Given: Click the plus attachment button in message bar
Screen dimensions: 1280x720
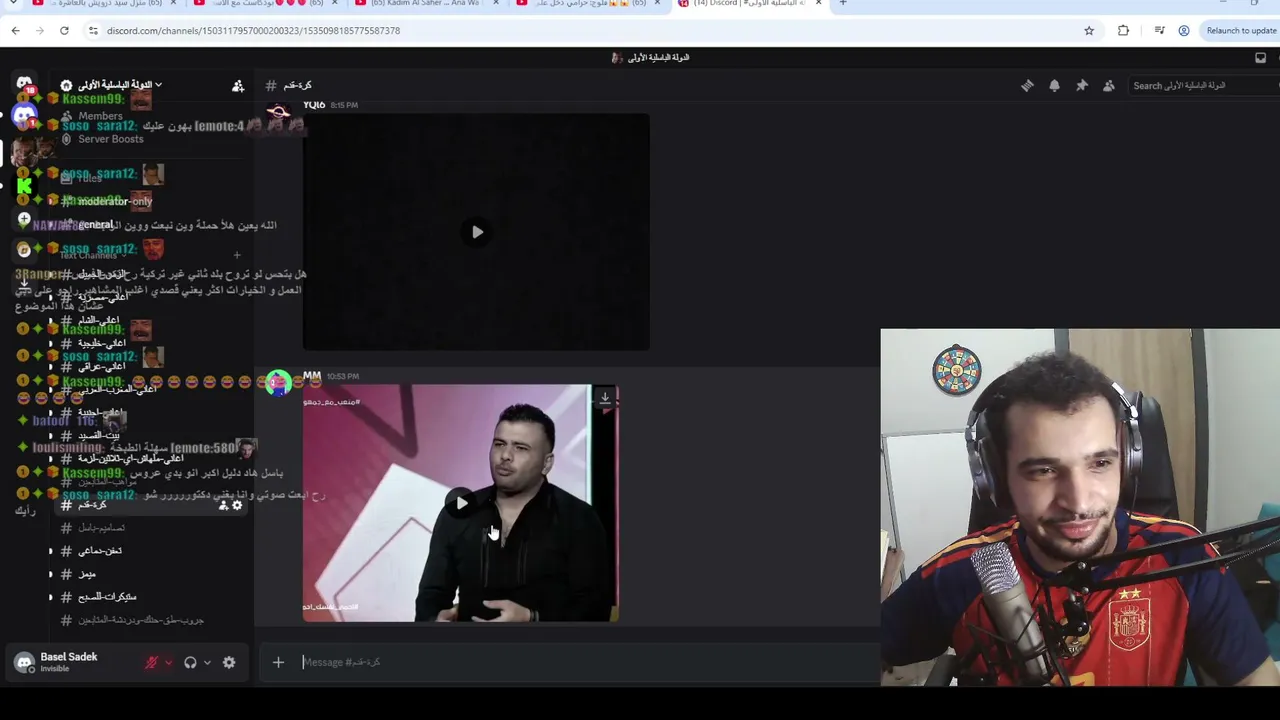Looking at the screenshot, I should pos(278,662).
